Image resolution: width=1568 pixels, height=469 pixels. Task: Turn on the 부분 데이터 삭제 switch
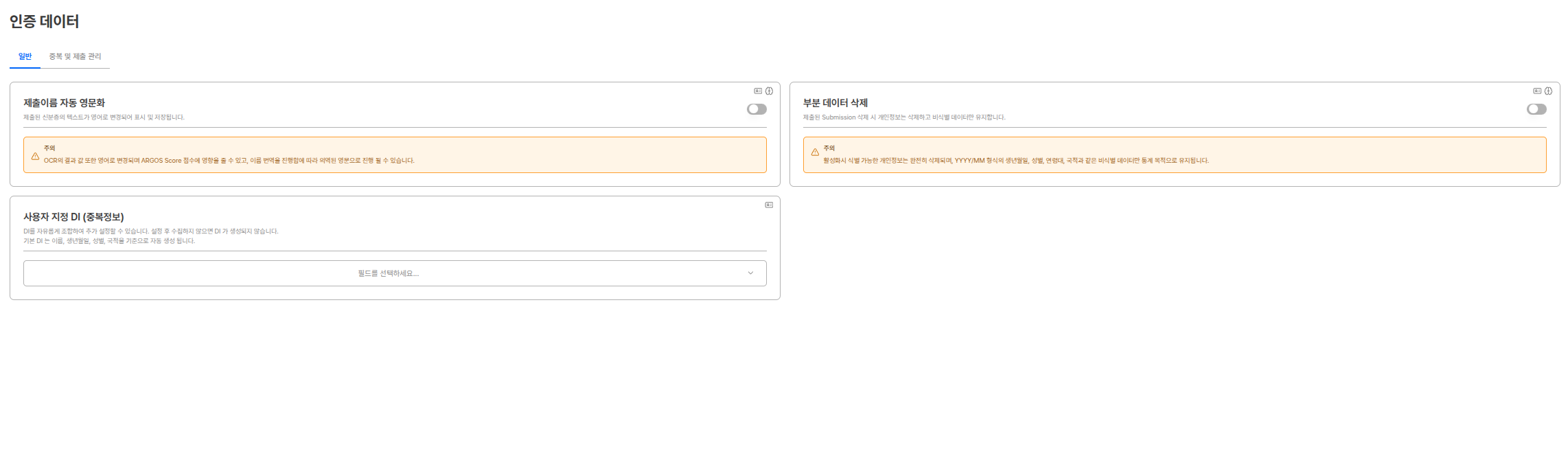point(1536,109)
